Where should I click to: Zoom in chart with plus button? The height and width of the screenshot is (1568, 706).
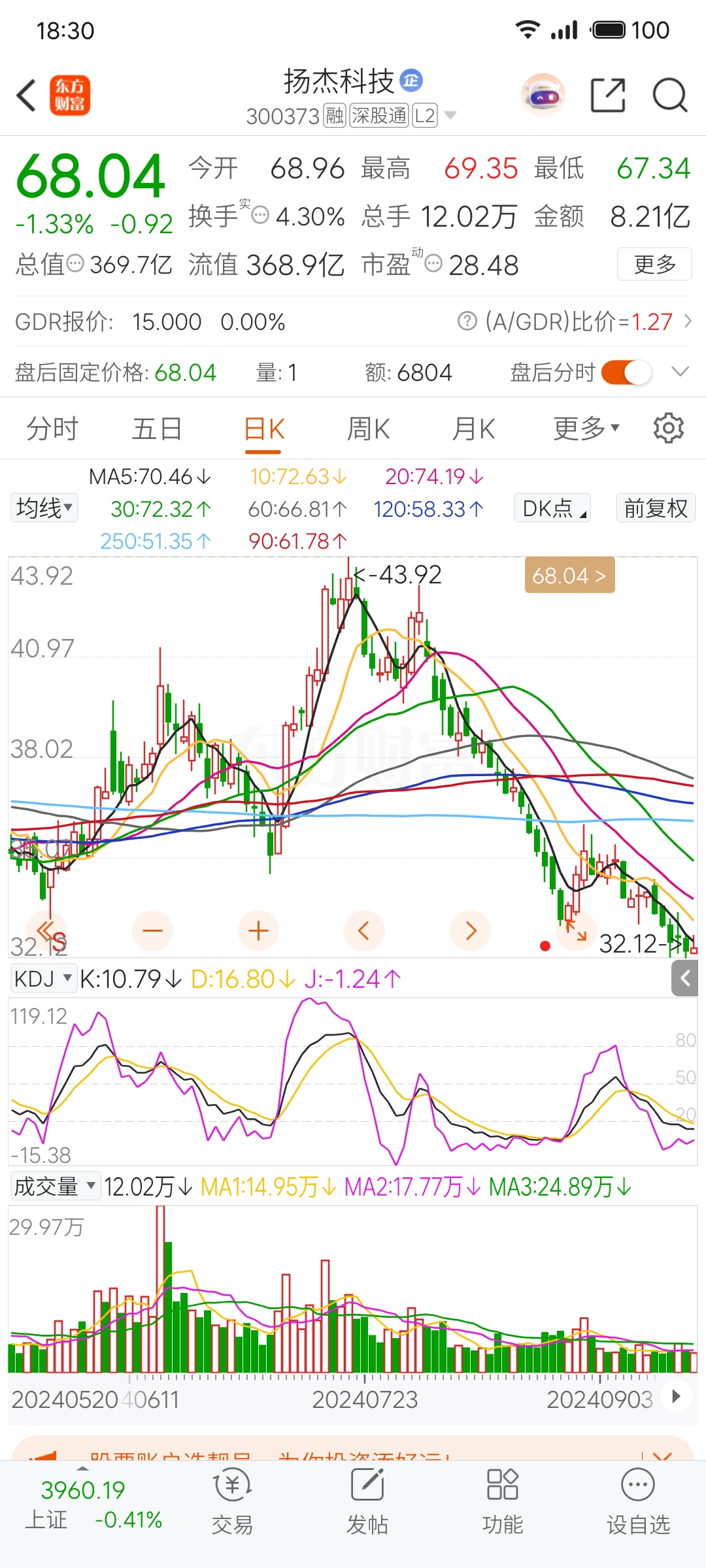point(258,930)
